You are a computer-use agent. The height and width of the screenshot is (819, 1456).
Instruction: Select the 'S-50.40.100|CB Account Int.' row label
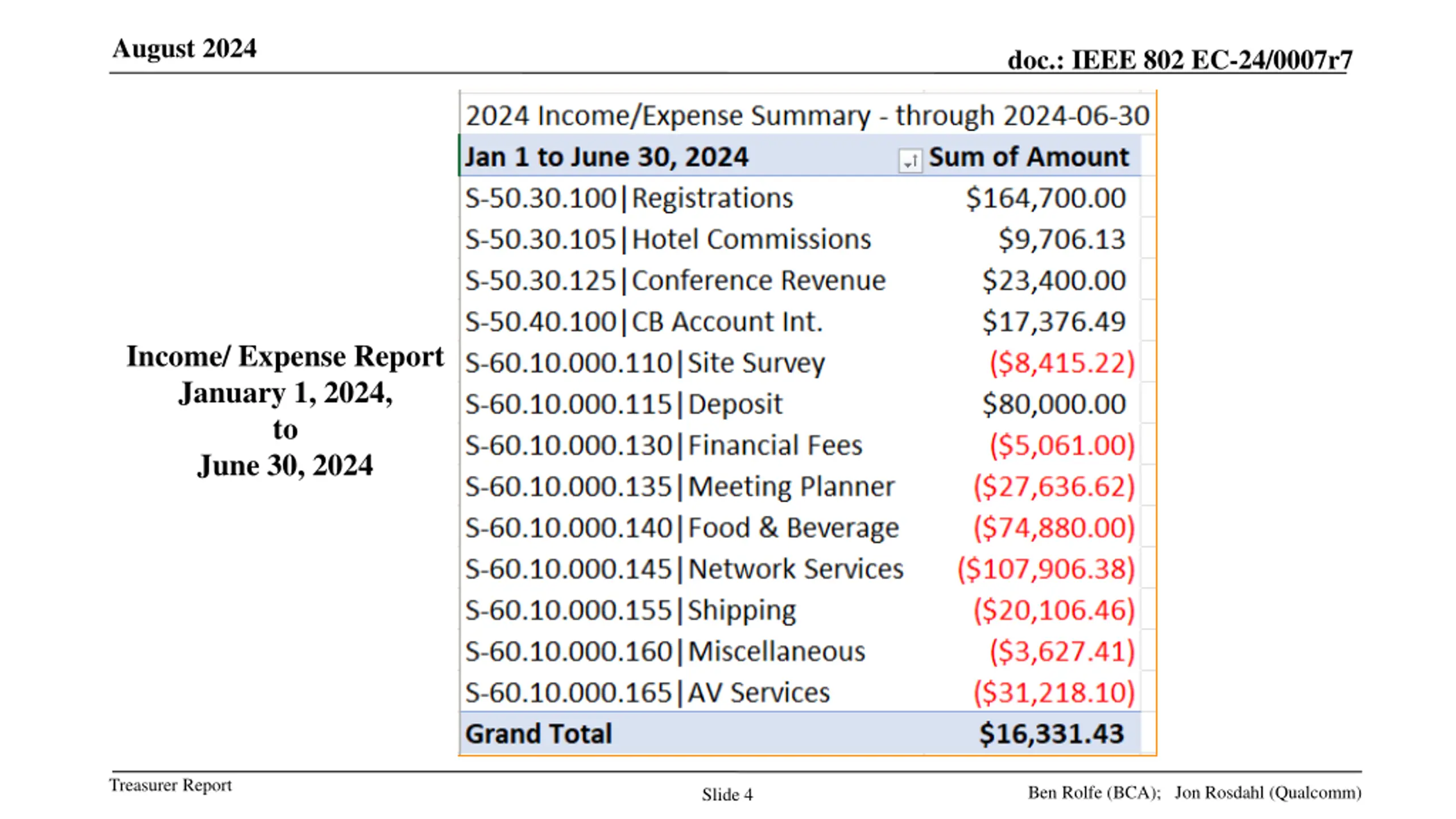pyautogui.click(x=644, y=322)
